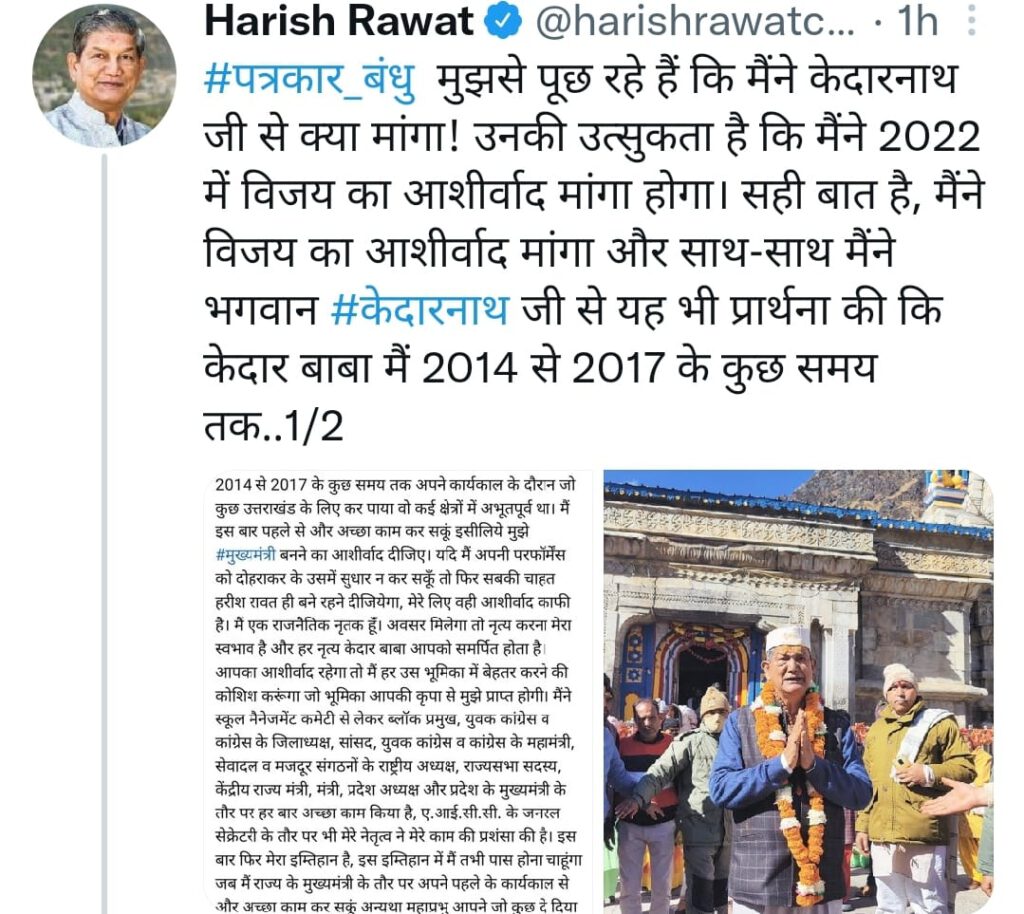Image resolution: width=1024 pixels, height=914 pixels.
Task: Click the first line of attached text image
Action: point(394,485)
